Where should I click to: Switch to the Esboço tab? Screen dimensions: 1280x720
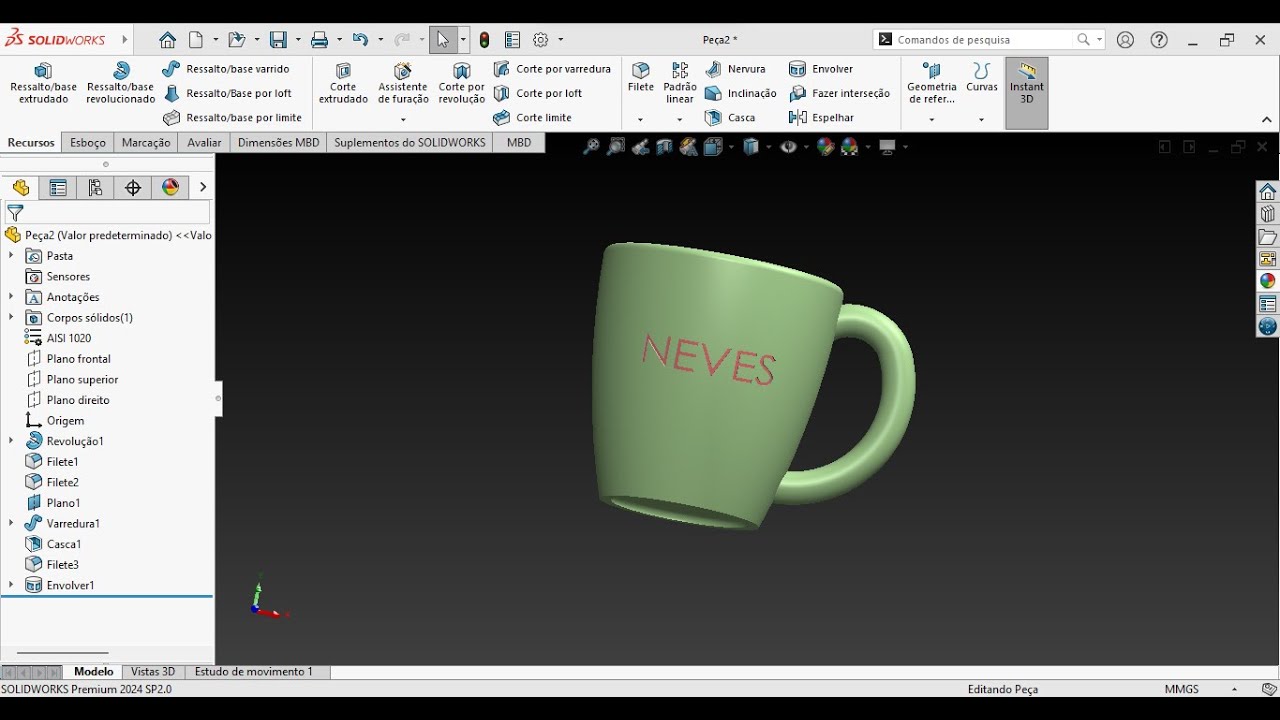(88, 143)
